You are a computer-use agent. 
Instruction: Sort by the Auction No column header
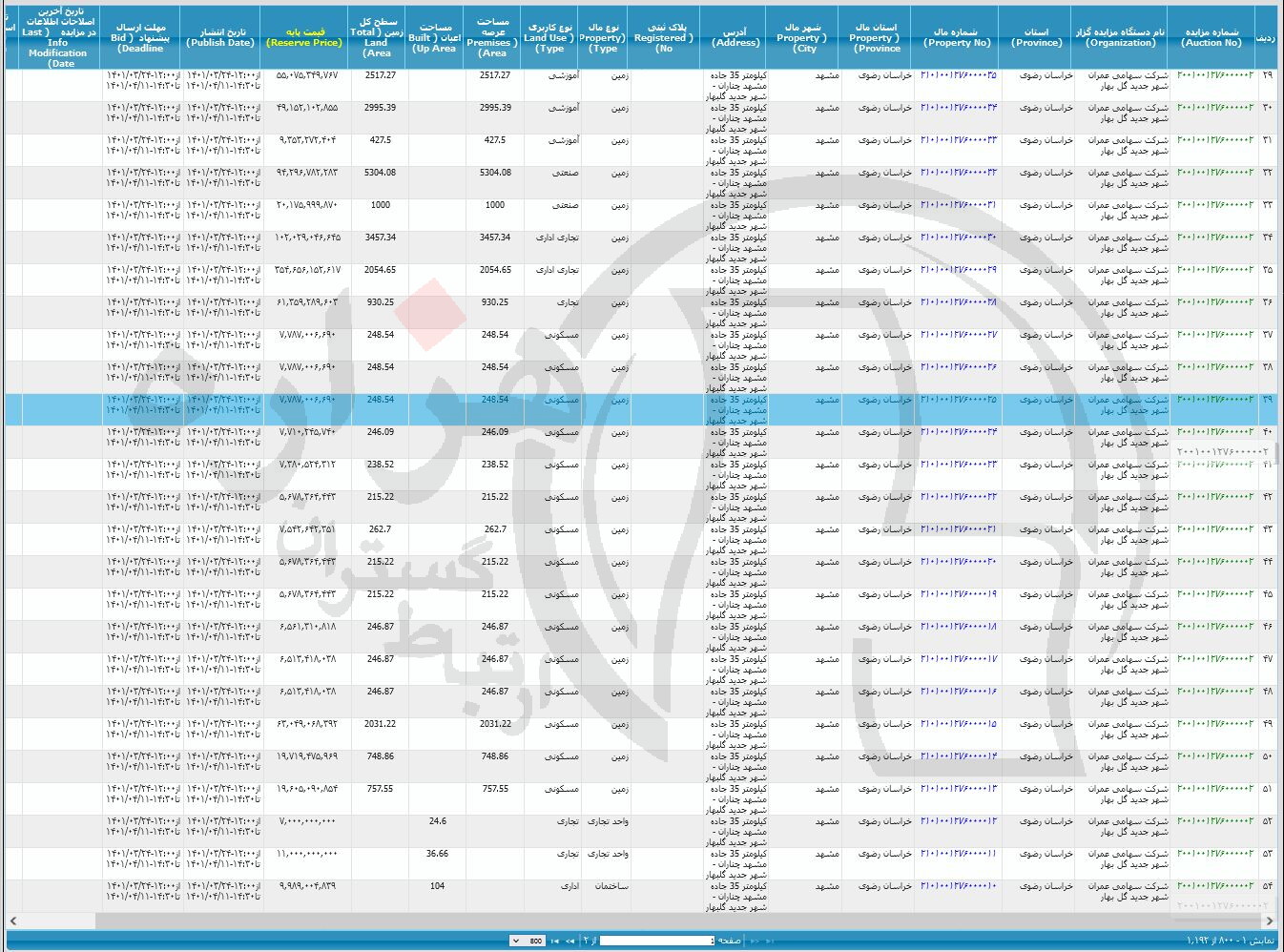coord(1211,37)
